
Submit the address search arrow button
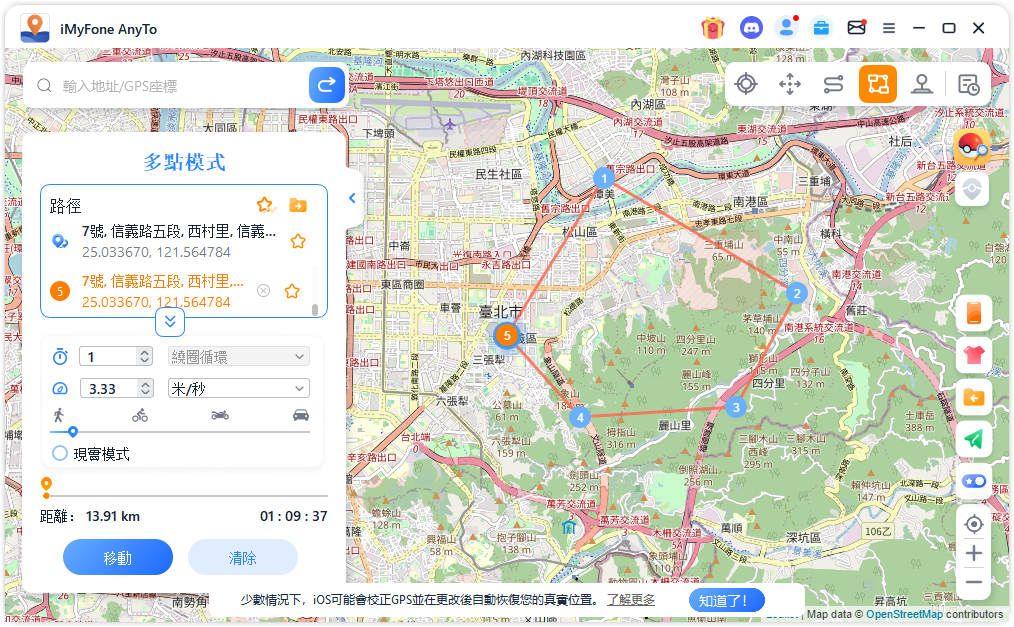[x=327, y=85]
